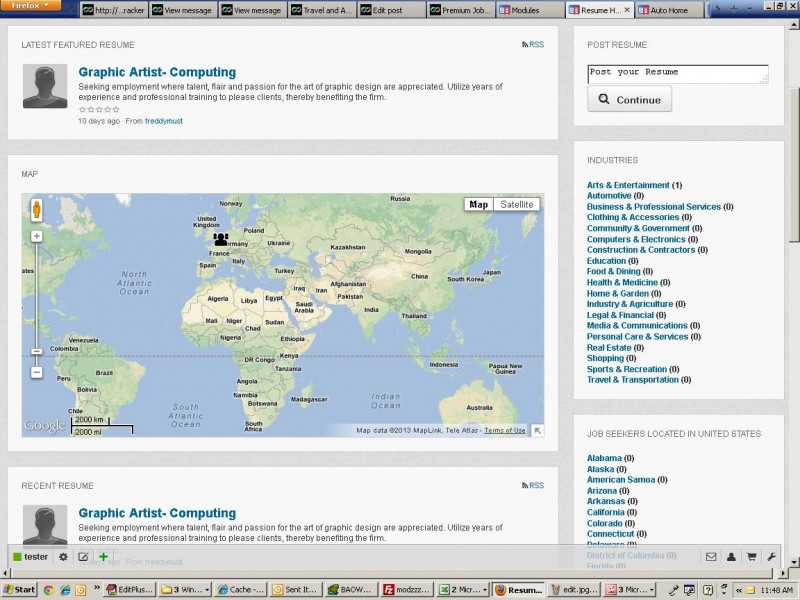Switch to the Auto Home tab
Screen dimensions: 800x600
668,10
